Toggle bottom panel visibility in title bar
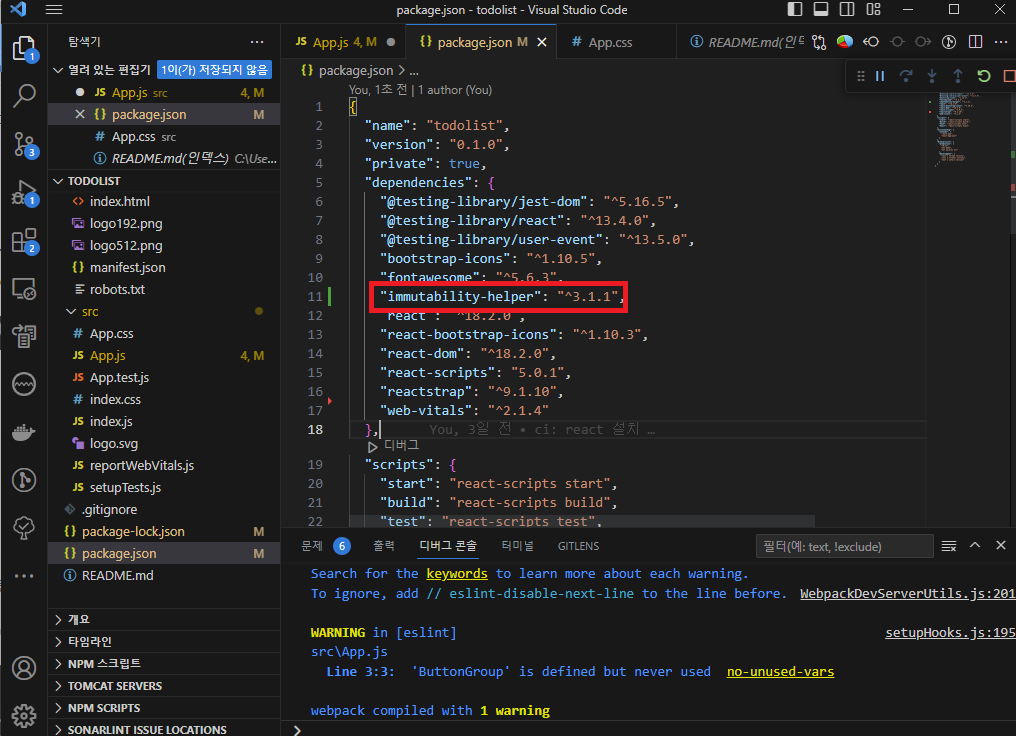 coord(821,9)
